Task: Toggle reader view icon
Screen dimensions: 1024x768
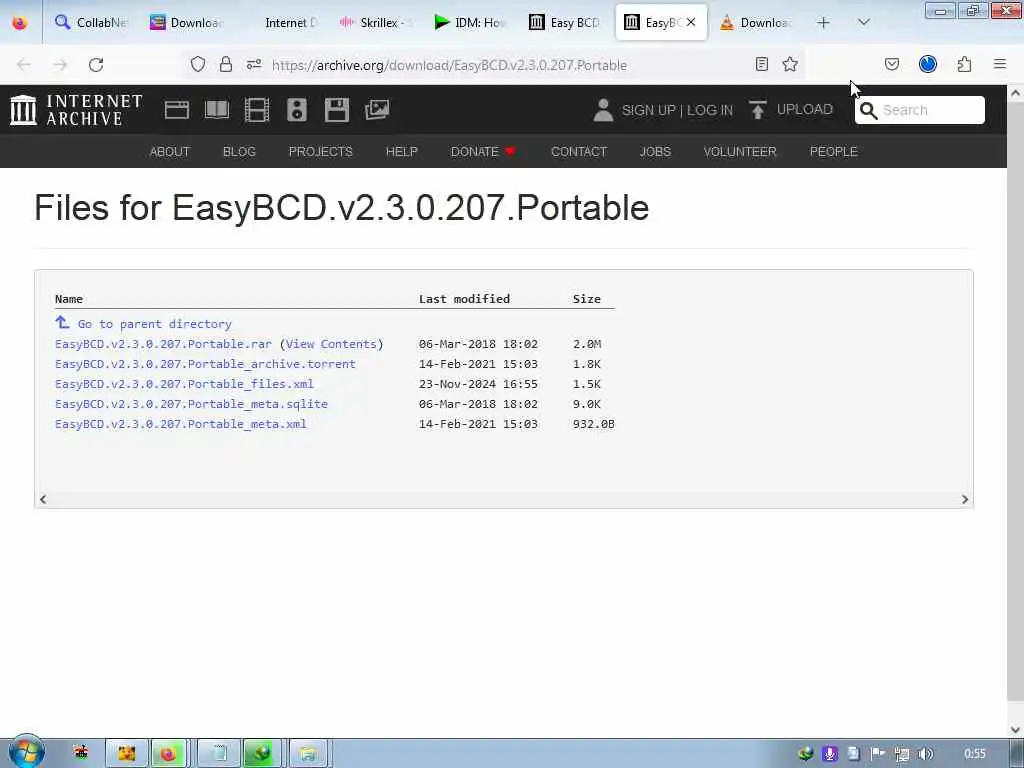Action: 761,64
